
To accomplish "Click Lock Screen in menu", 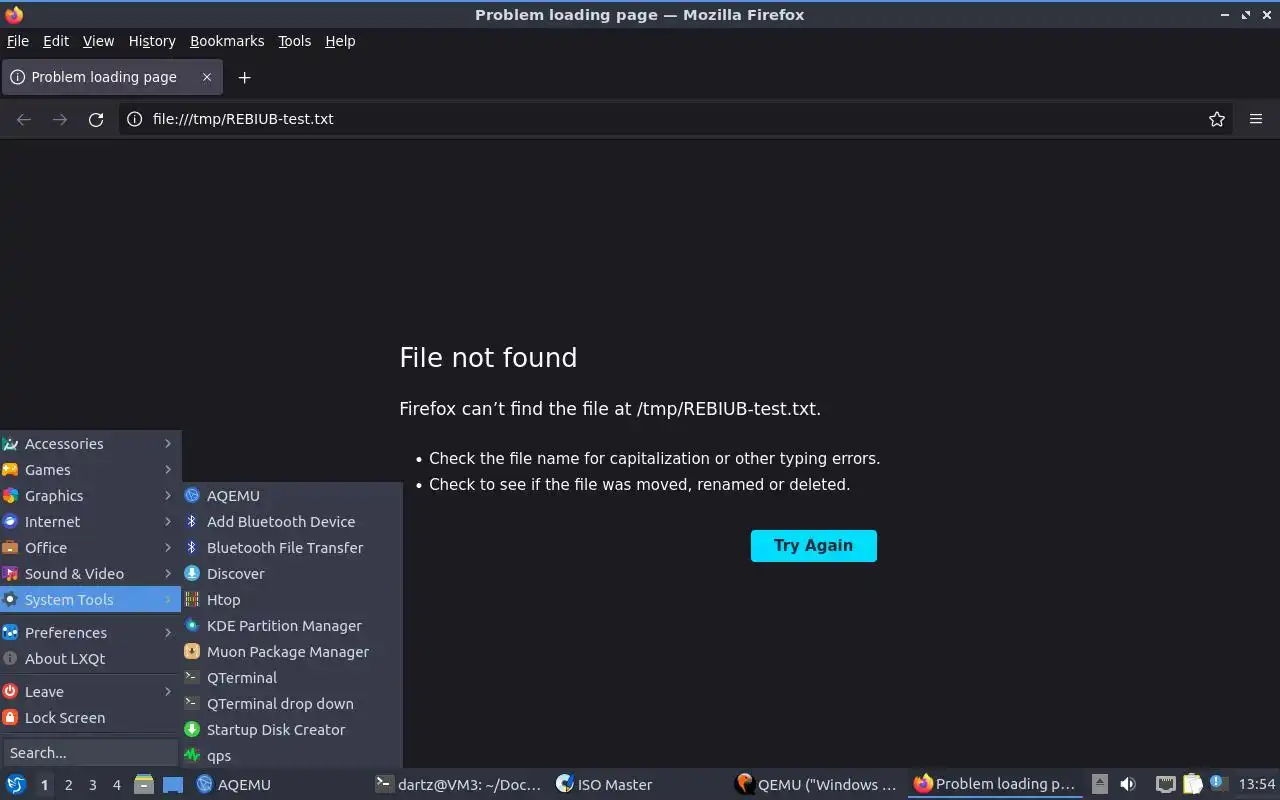I will (x=90, y=718).
